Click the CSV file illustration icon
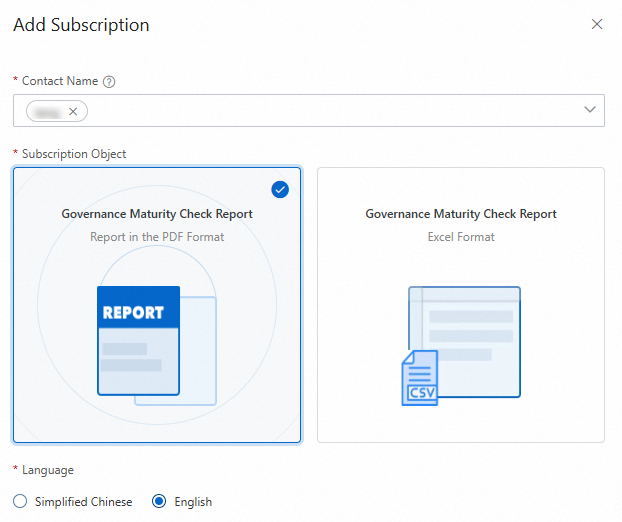The image size is (622, 522). click(420, 378)
